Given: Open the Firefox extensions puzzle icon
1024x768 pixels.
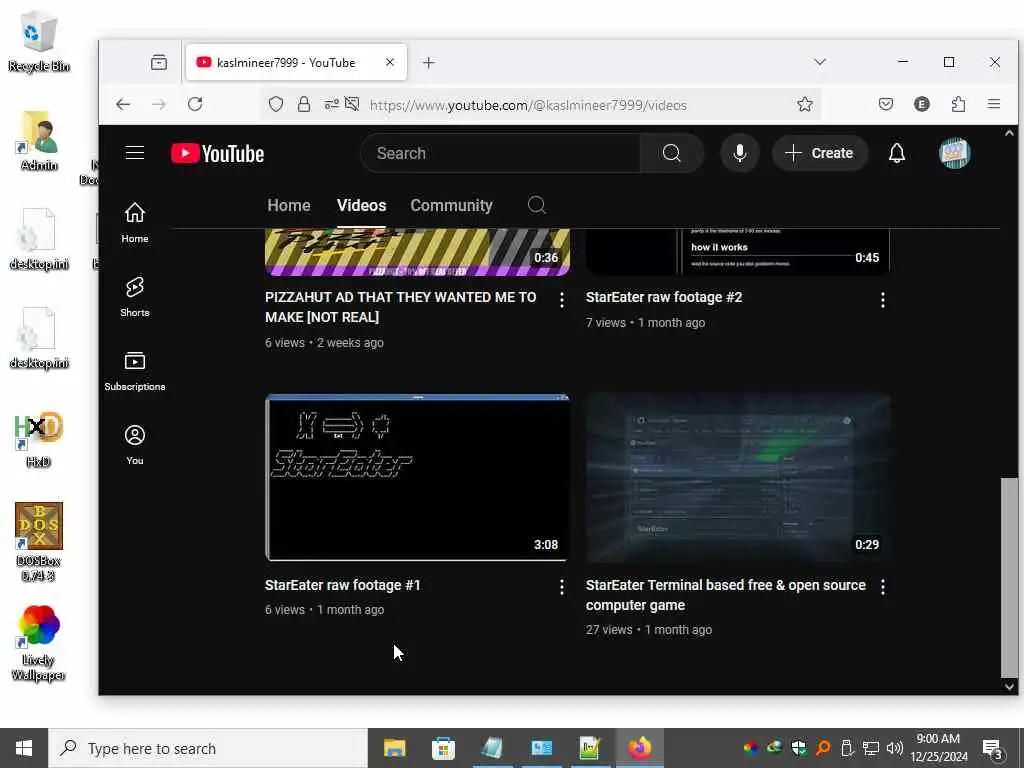Looking at the screenshot, I should point(958,104).
